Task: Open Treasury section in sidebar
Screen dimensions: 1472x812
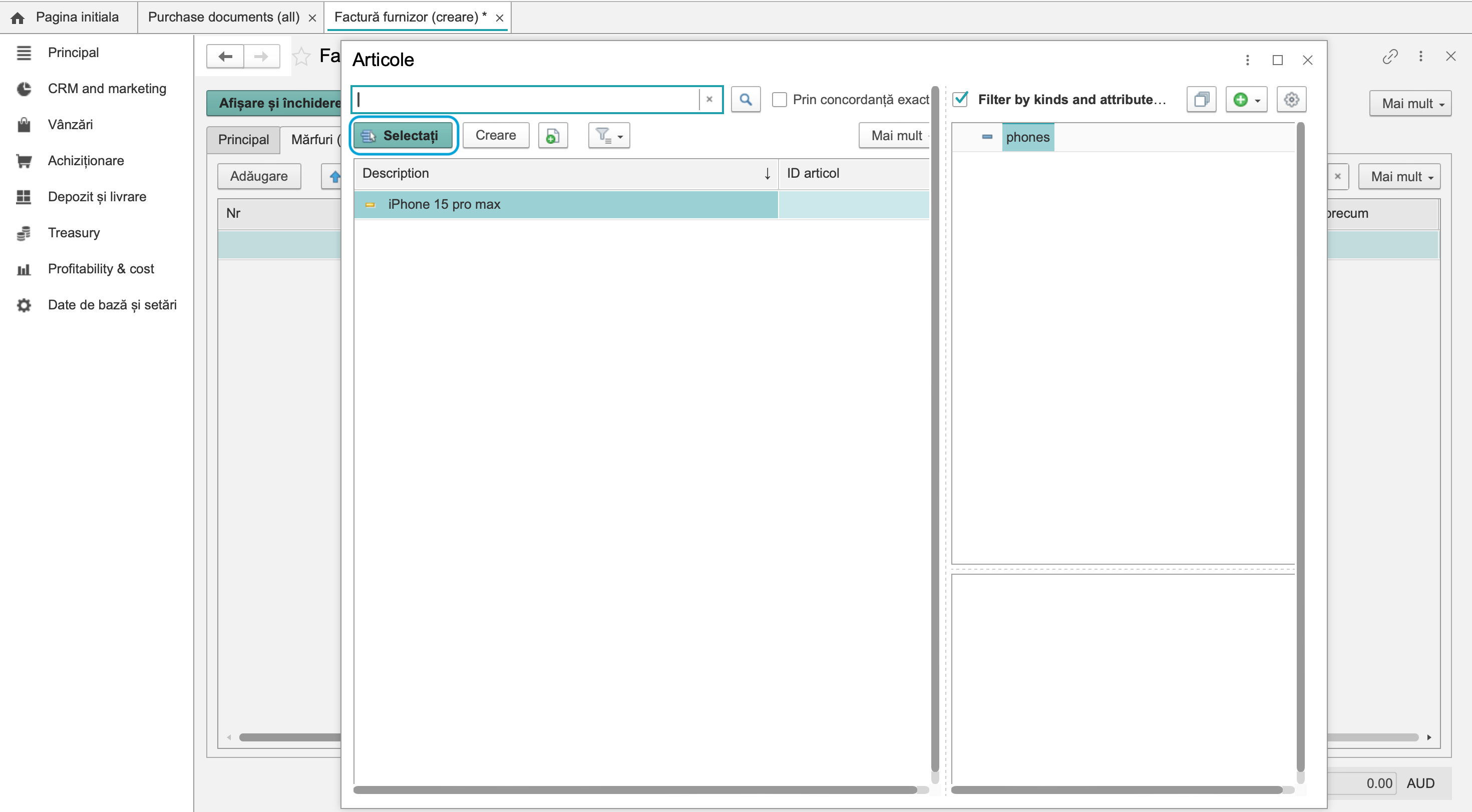Action: click(74, 233)
